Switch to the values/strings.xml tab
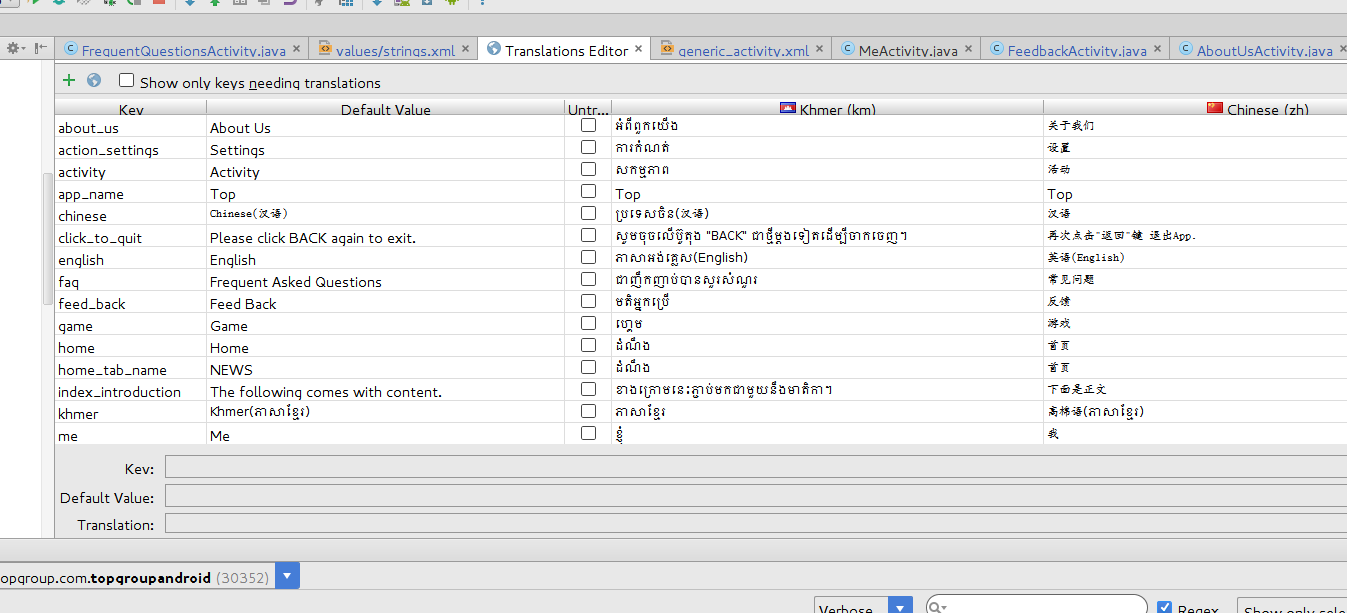1347x613 pixels. pyautogui.click(x=389, y=46)
